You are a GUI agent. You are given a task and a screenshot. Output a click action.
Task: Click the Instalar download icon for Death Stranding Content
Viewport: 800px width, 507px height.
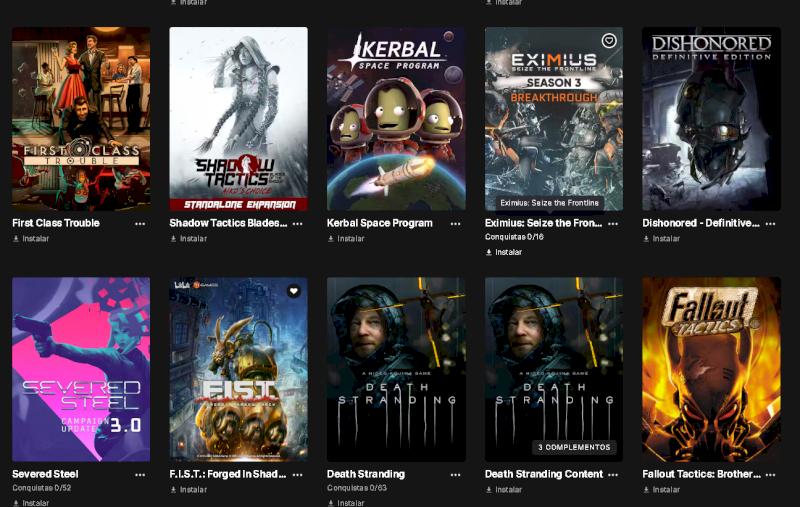click(488, 490)
